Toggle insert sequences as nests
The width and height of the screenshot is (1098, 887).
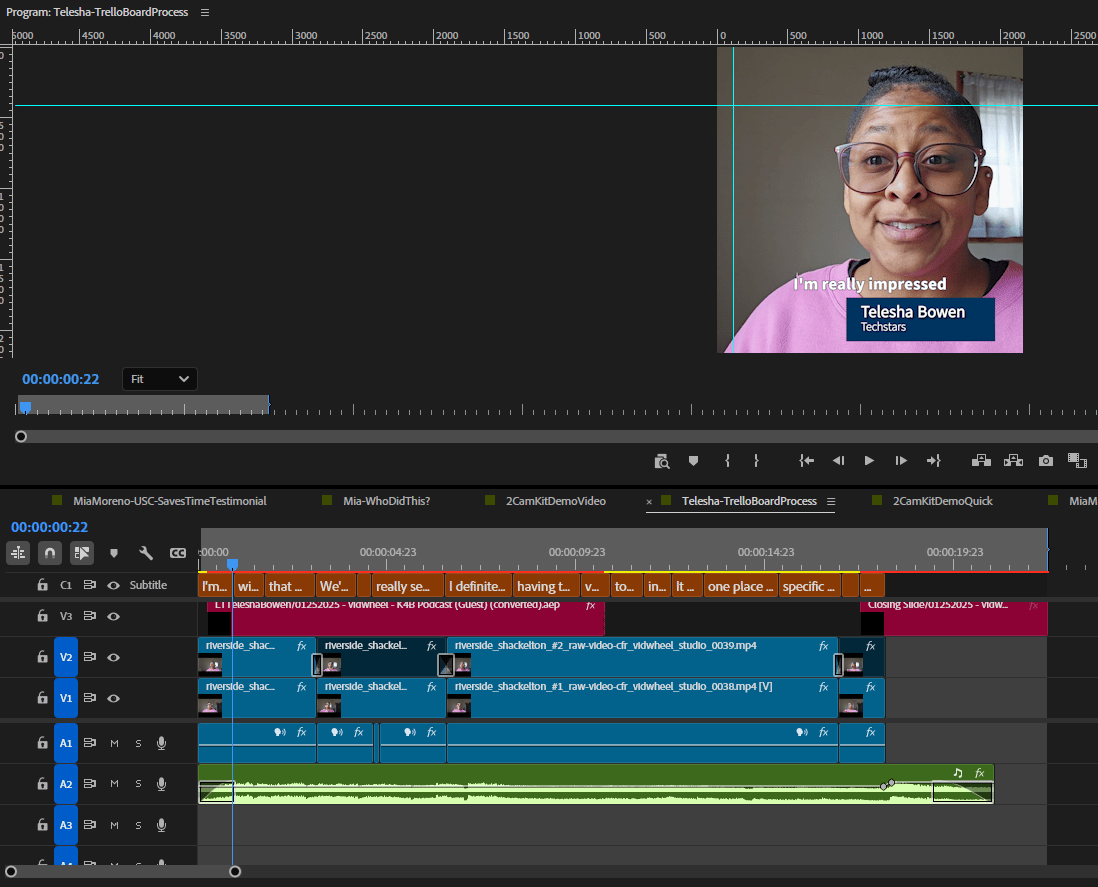click(18, 553)
